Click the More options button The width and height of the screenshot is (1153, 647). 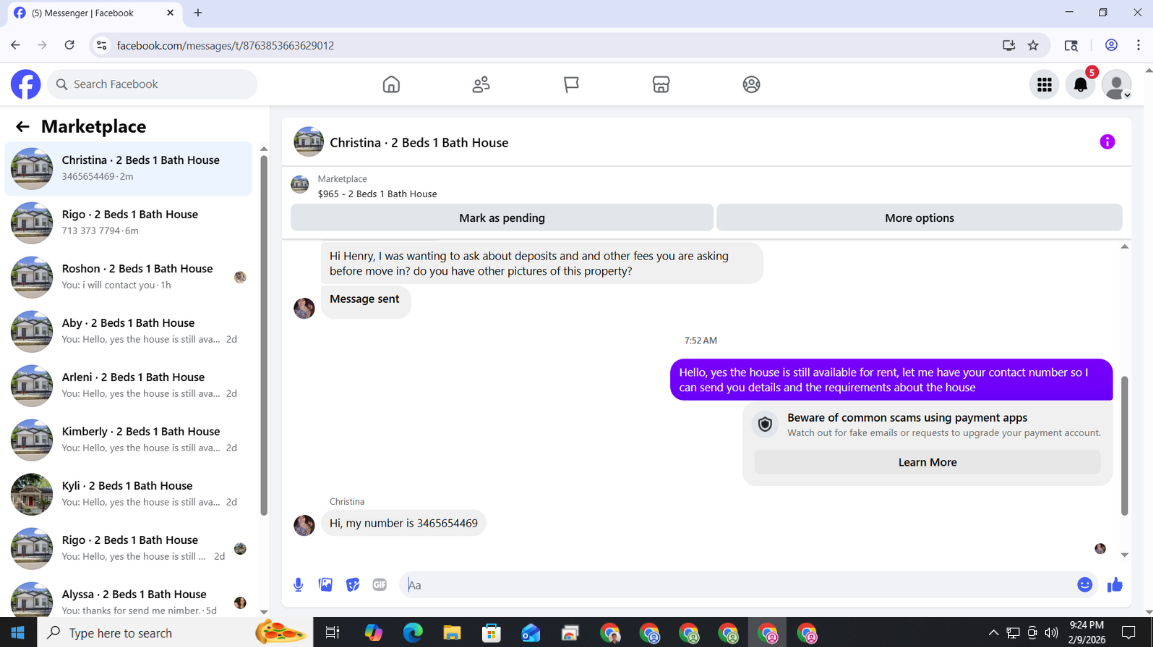pos(919,218)
